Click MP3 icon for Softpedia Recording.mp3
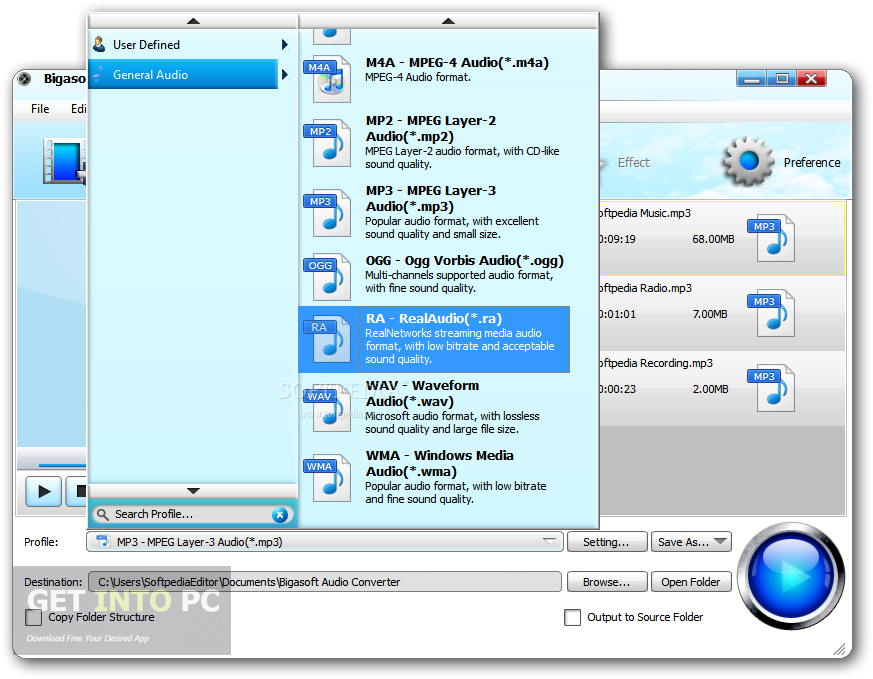 772,388
